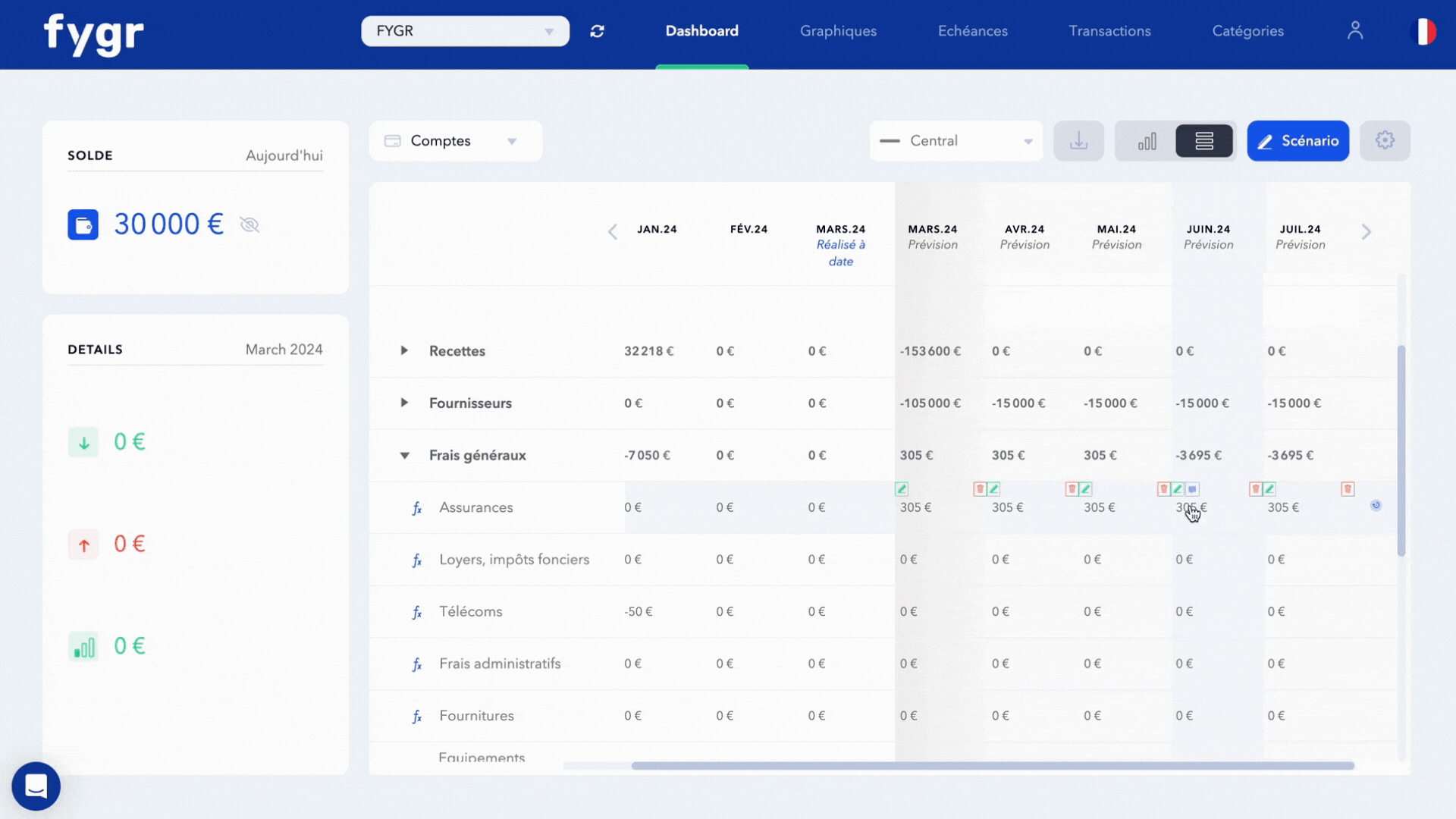Open the Dashboard tab

point(701,31)
